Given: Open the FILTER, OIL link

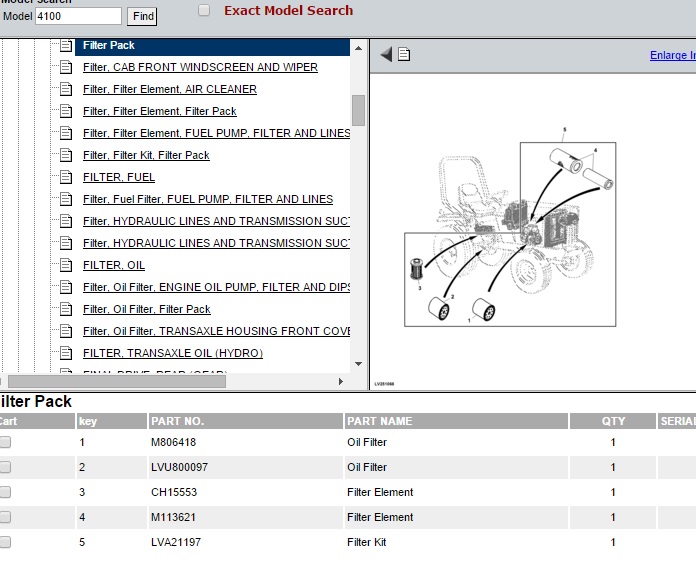Looking at the screenshot, I should pyautogui.click(x=114, y=265).
